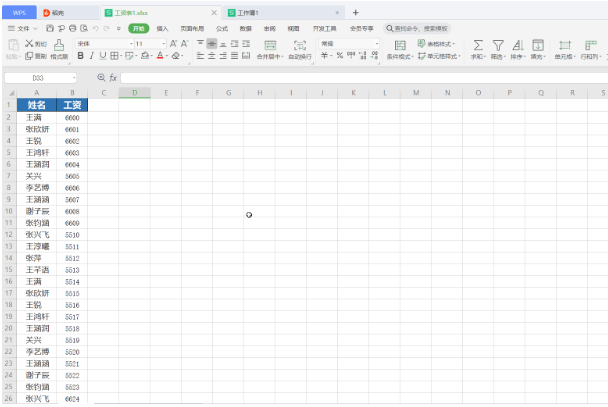
Task: Click the formula bar input field
Action: point(364,78)
